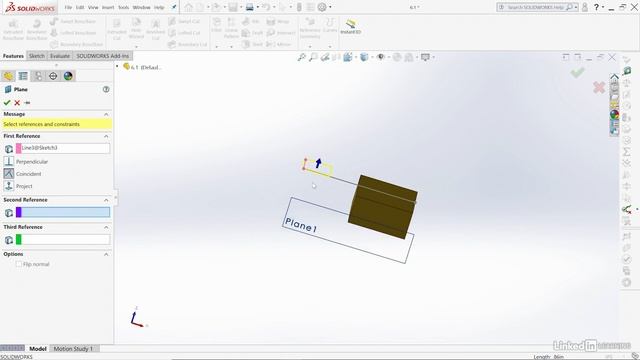Click the pushpin keep-visible icon in the Plane panel
640x360 pixels.
point(27,103)
